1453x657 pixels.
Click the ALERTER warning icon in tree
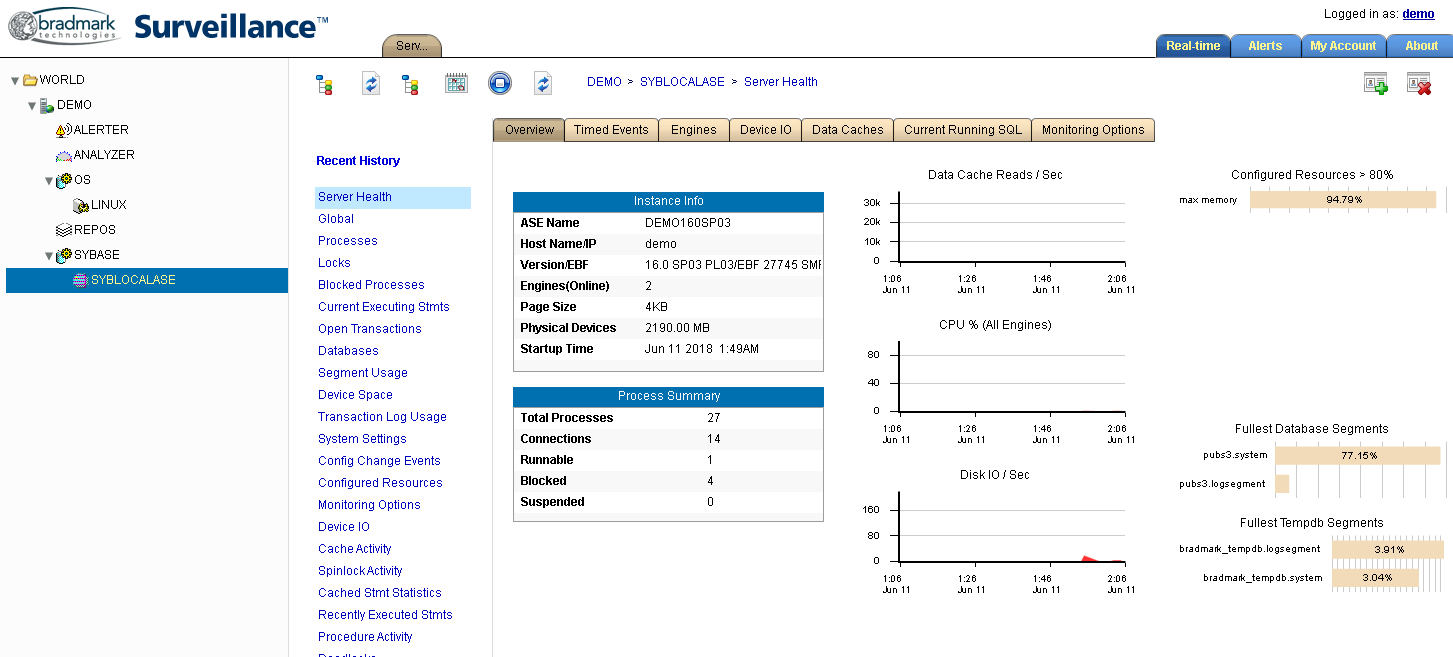[x=64, y=130]
